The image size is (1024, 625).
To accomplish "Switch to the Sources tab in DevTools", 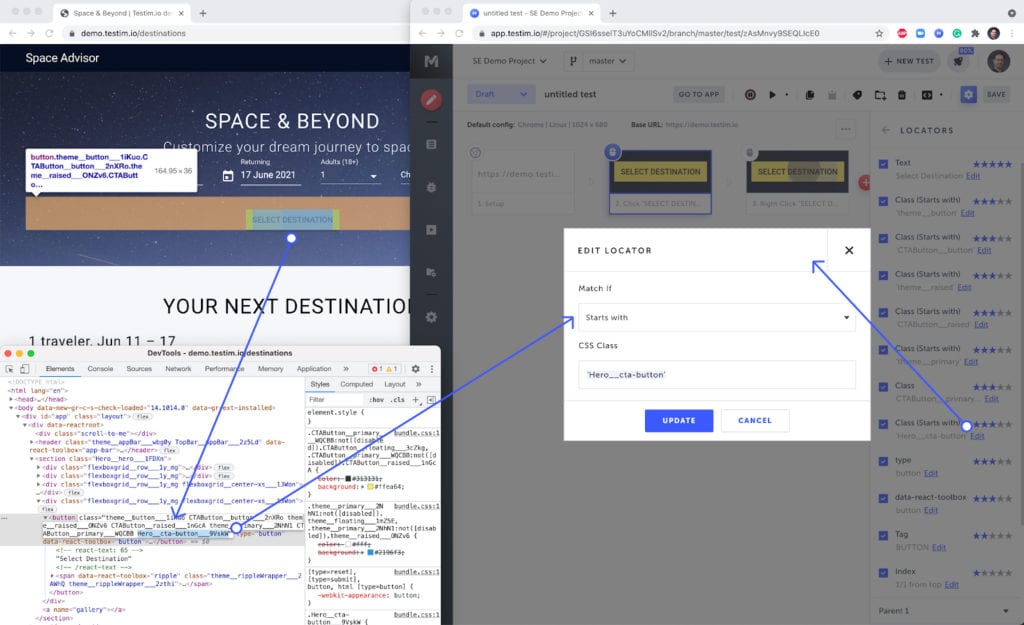I will pyautogui.click(x=139, y=369).
